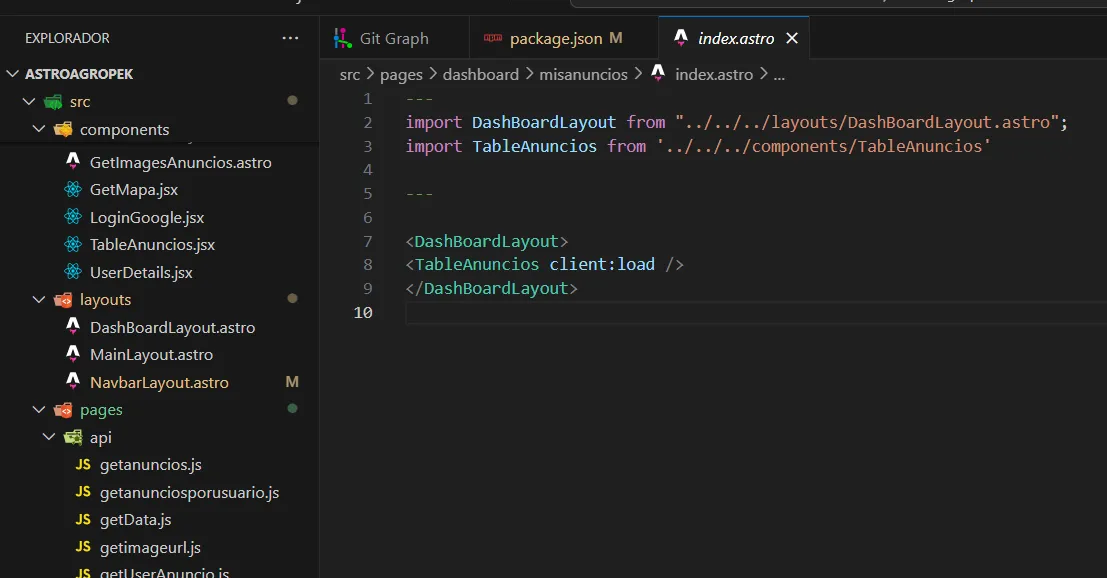
Task: Click the pages folder icon
Action: point(64,410)
